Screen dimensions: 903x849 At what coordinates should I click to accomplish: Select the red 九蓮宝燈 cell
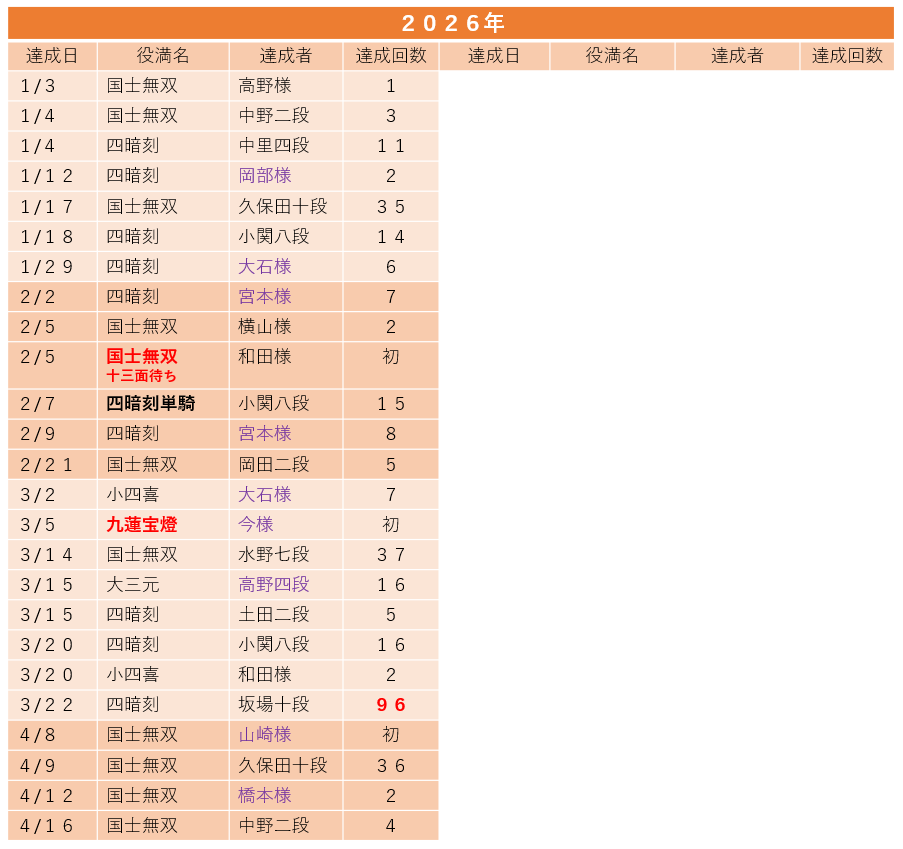142,525
